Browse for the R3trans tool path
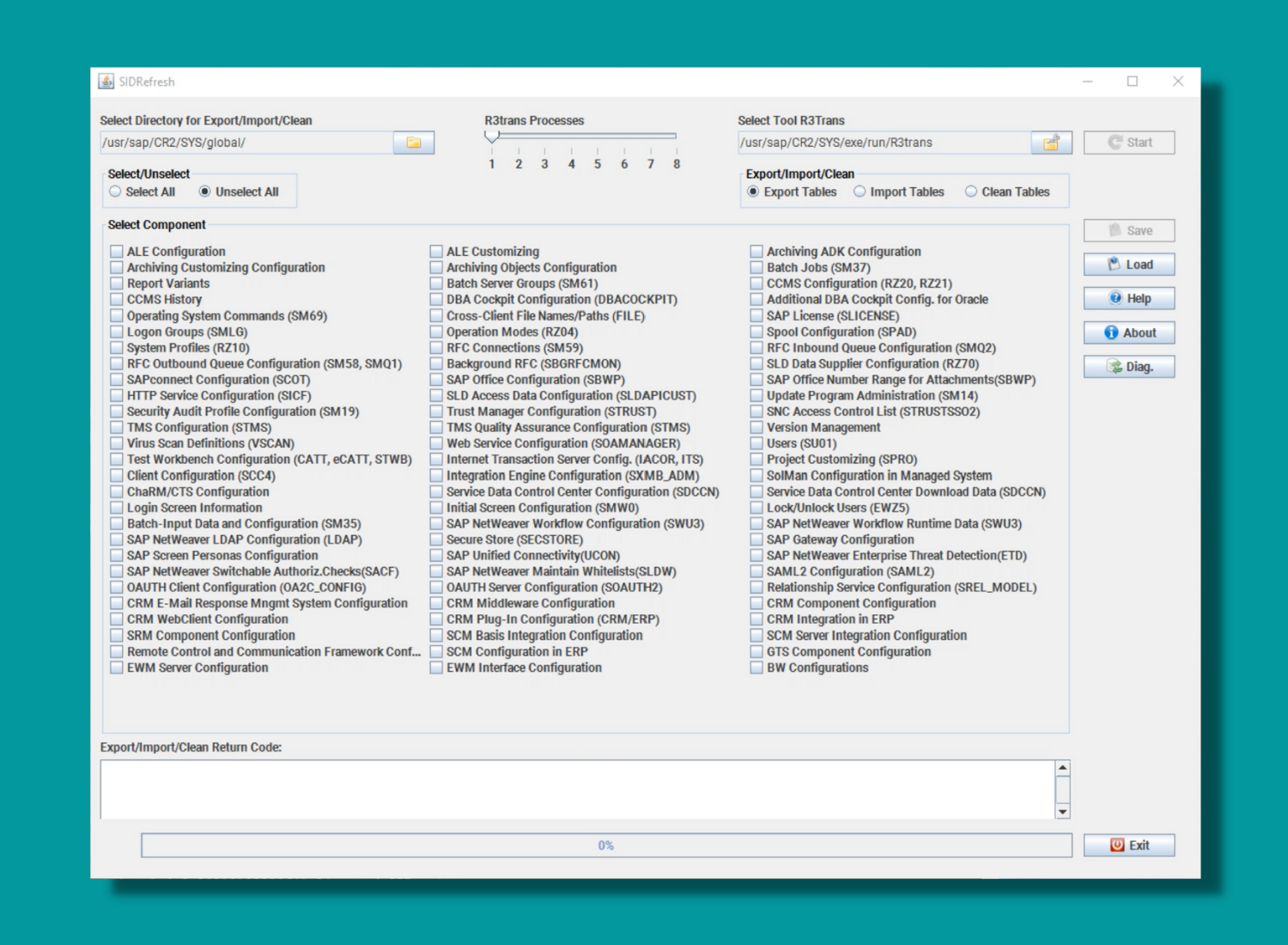 pyautogui.click(x=1051, y=143)
